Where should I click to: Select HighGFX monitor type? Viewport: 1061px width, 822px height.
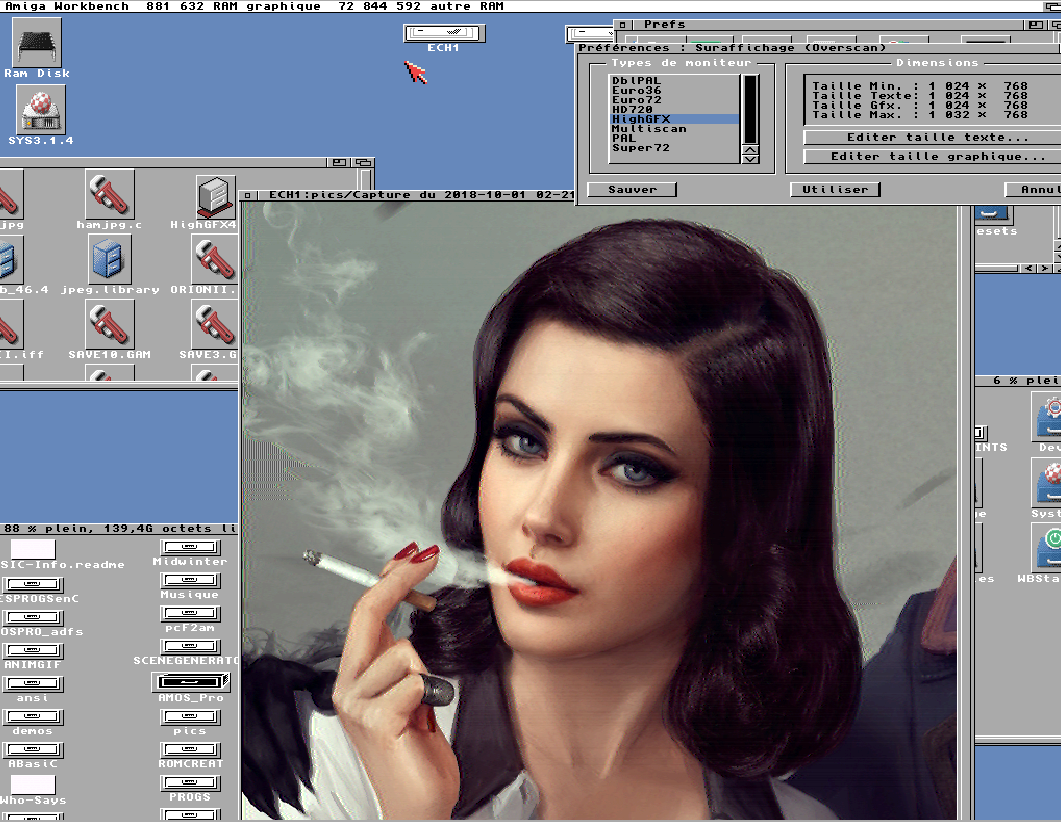click(x=674, y=118)
